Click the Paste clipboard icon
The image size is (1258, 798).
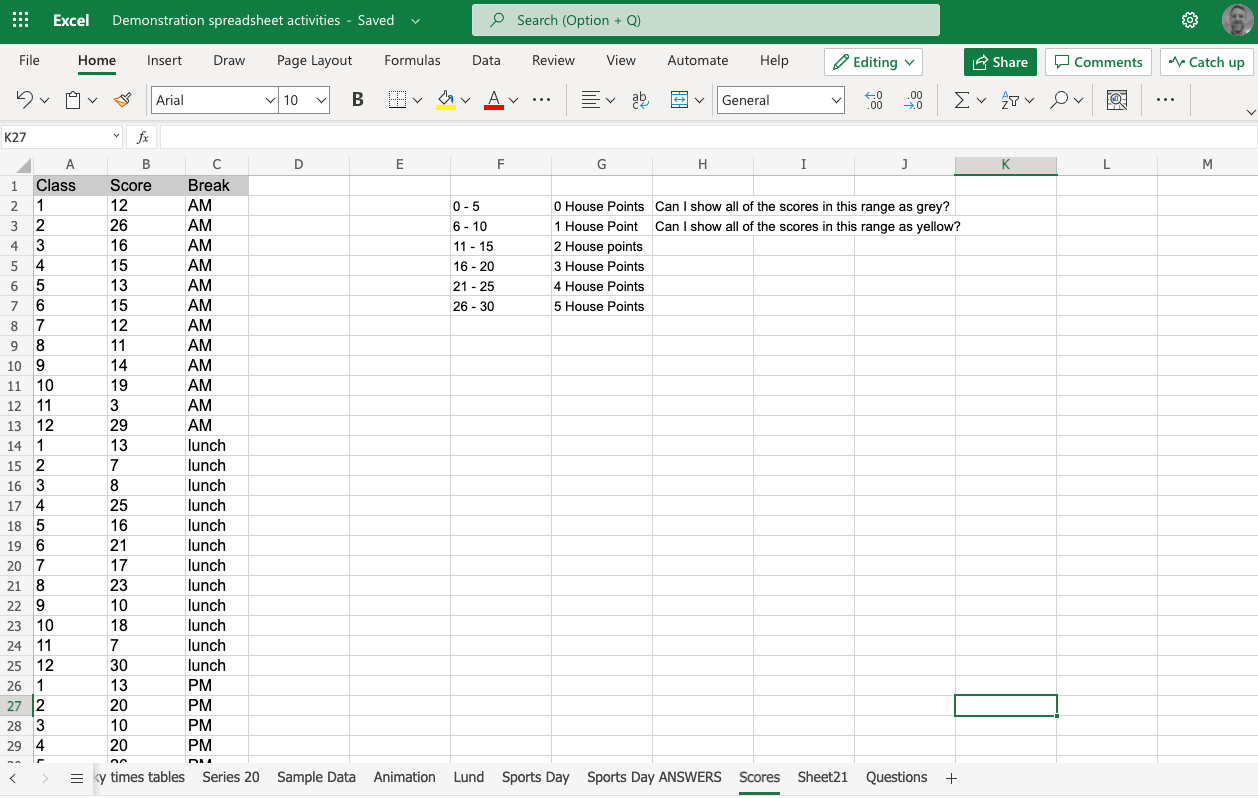point(73,100)
